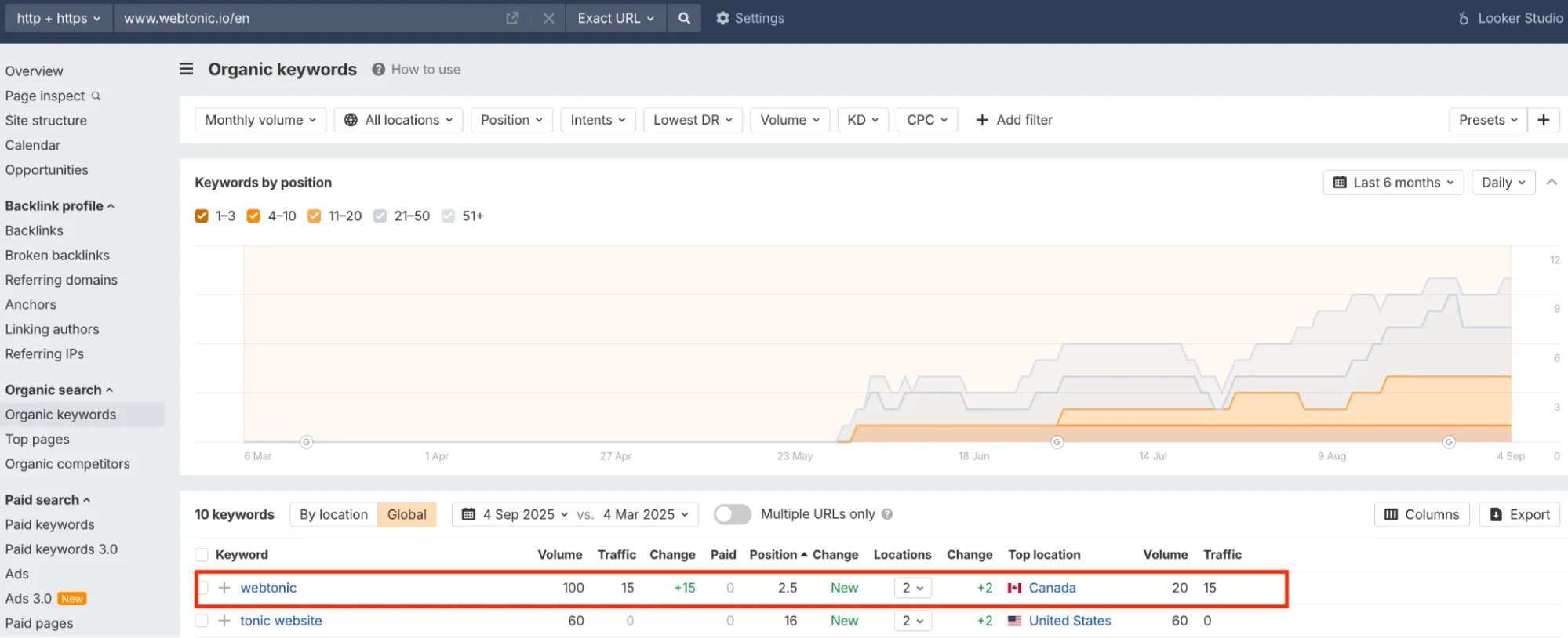This screenshot has width=1568, height=638.
Task: Open the All locations dropdown
Action: pyautogui.click(x=398, y=120)
